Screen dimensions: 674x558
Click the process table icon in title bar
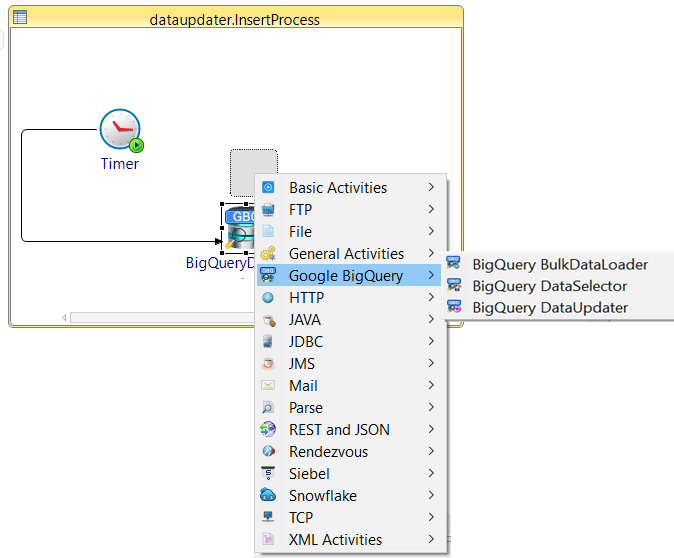(20, 17)
